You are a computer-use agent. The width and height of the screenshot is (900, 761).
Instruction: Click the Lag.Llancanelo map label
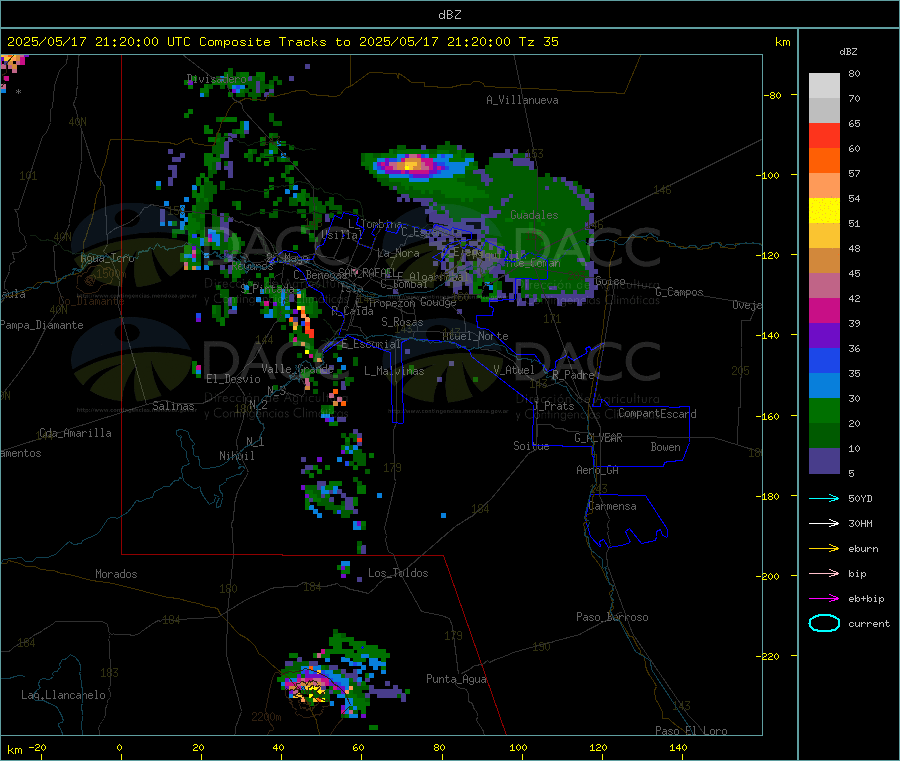point(63,695)
